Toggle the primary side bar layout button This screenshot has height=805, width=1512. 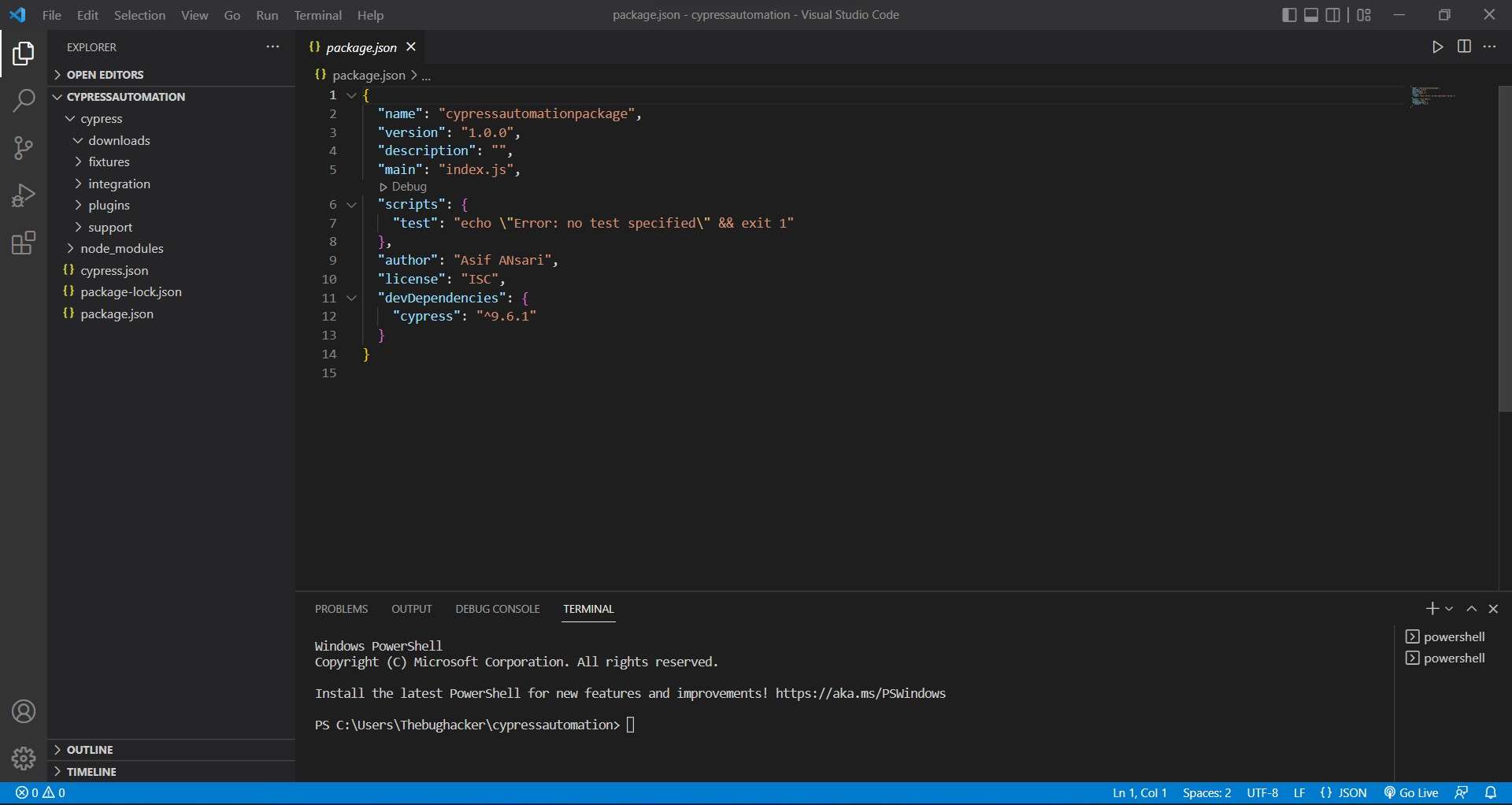tap(1289, 15)
